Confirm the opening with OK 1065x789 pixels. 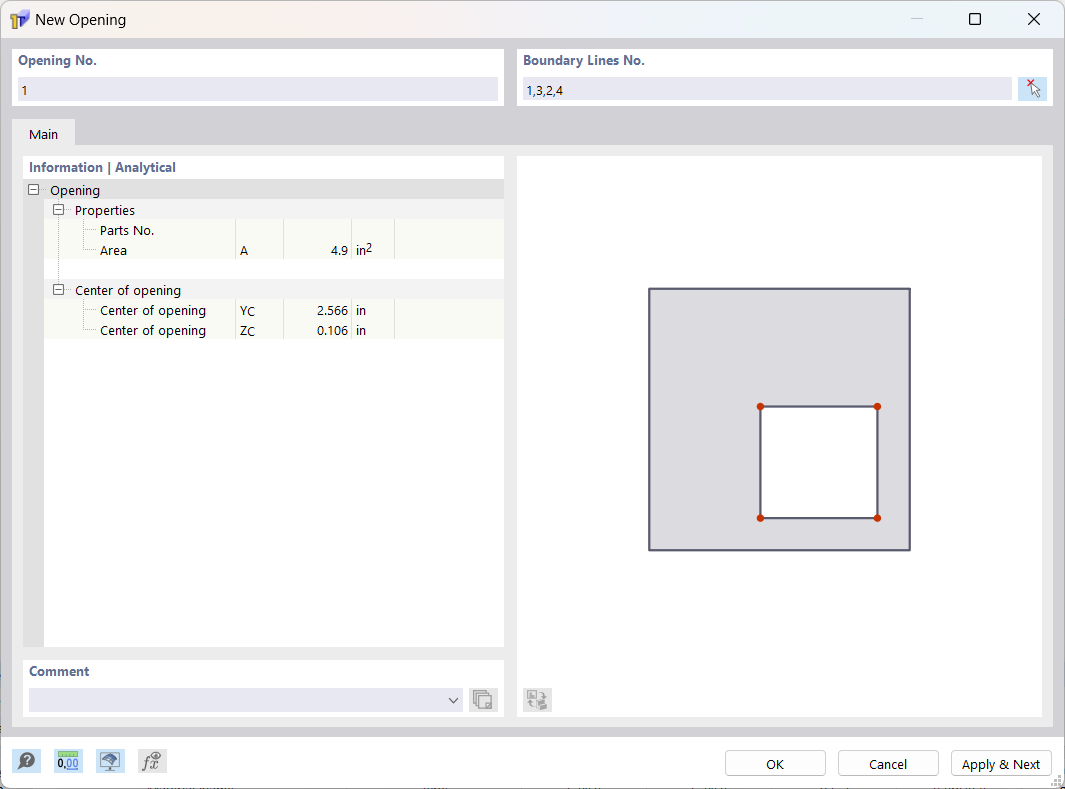(775, 762)
